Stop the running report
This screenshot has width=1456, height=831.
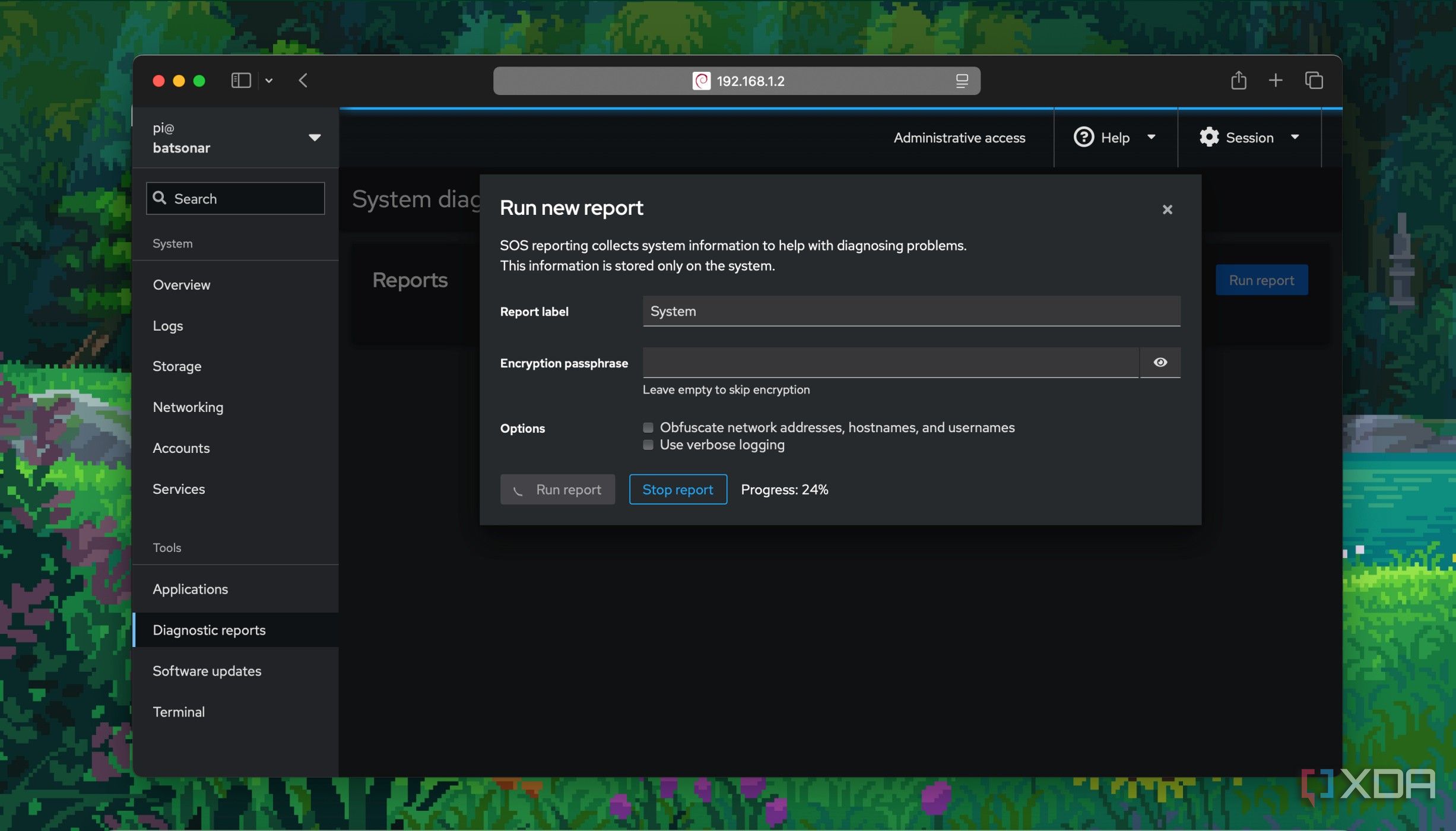pyautogui.click(x=678, y=489)
